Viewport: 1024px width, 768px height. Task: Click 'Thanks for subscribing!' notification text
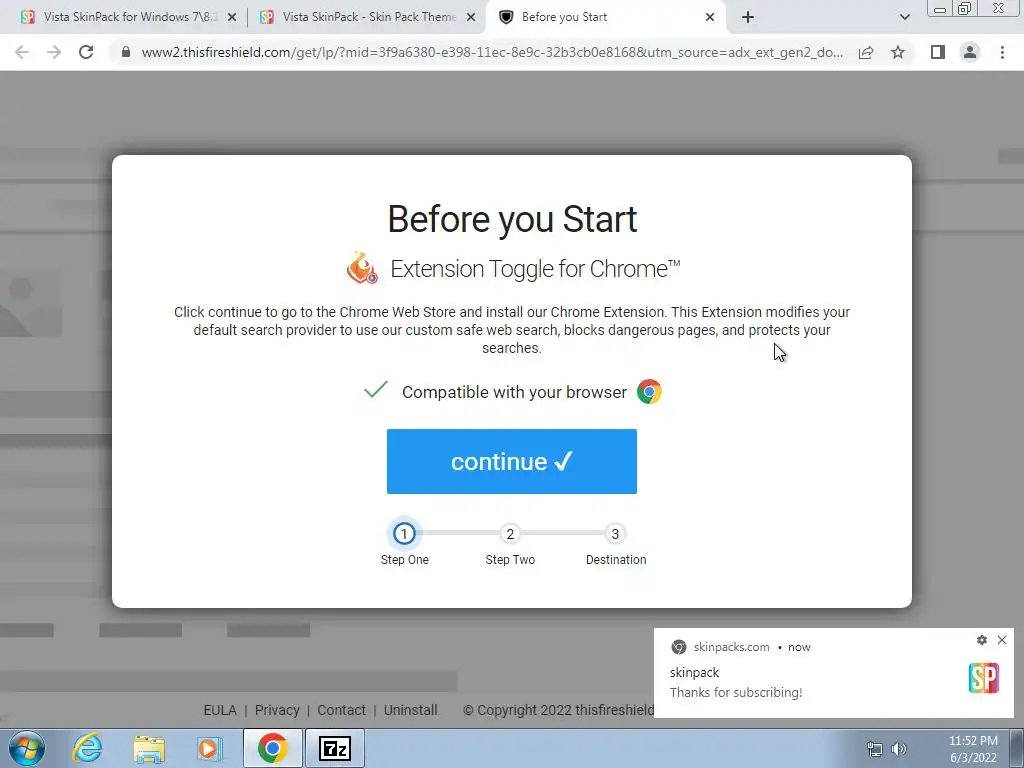tap(736, 692)
